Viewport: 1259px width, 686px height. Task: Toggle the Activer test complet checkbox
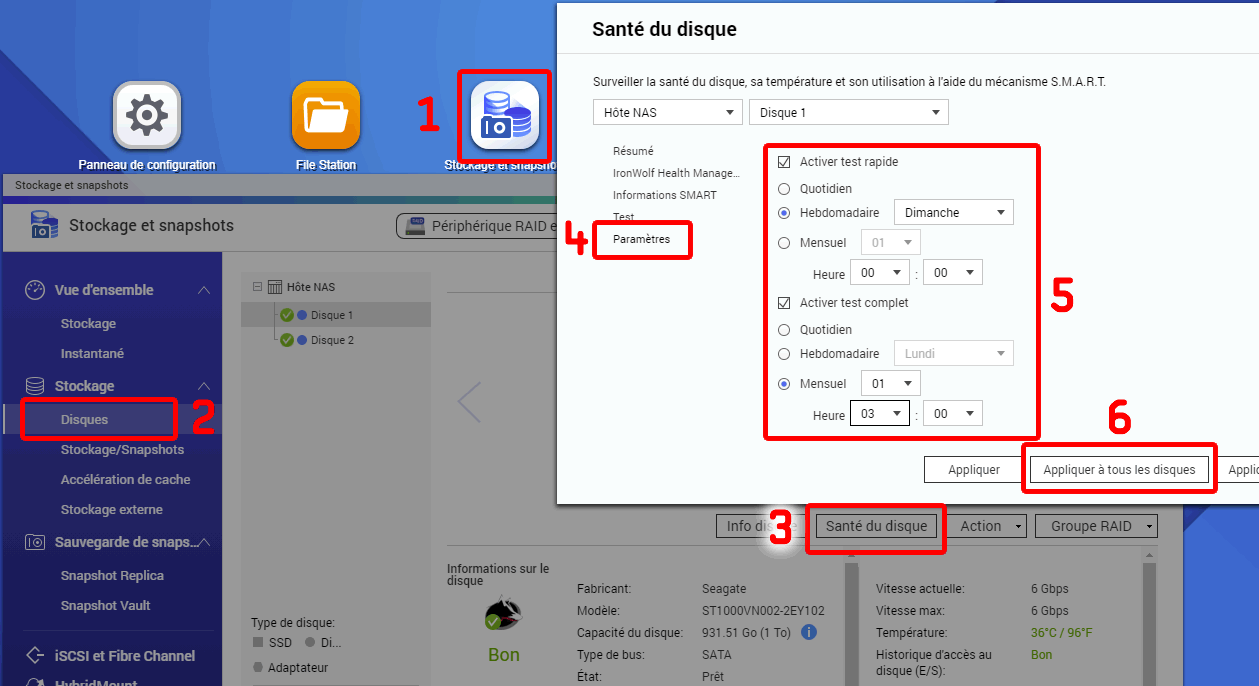[784, 303]
